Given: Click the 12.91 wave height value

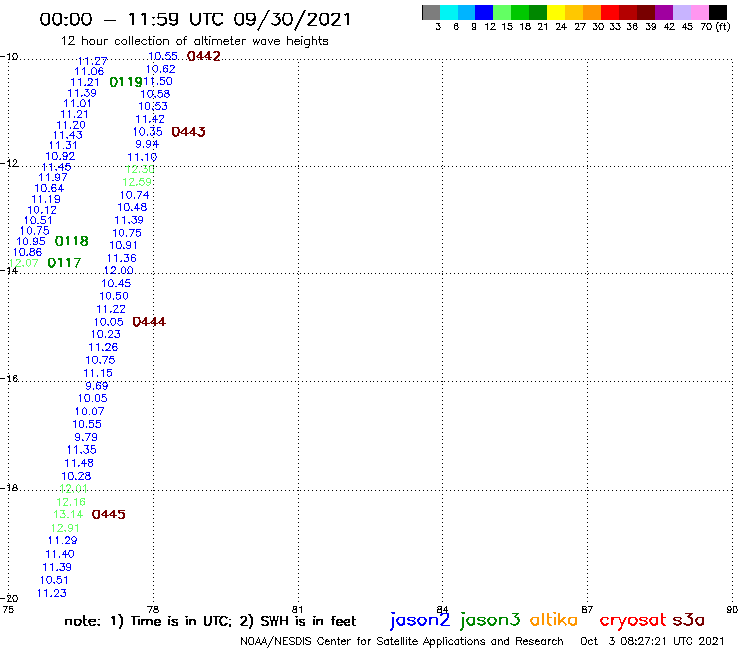Looking at the screenshot, I should [x=65, y=528].
